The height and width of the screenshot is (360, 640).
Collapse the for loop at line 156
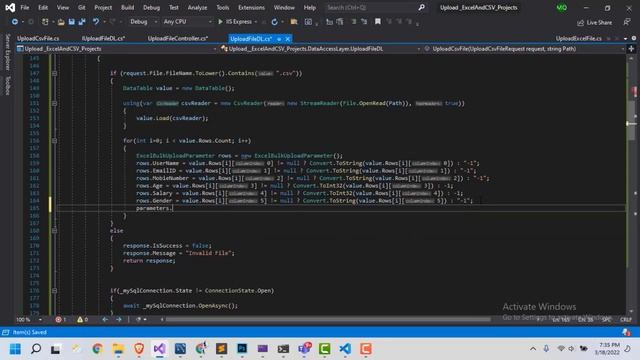click(x=54, y=141)
